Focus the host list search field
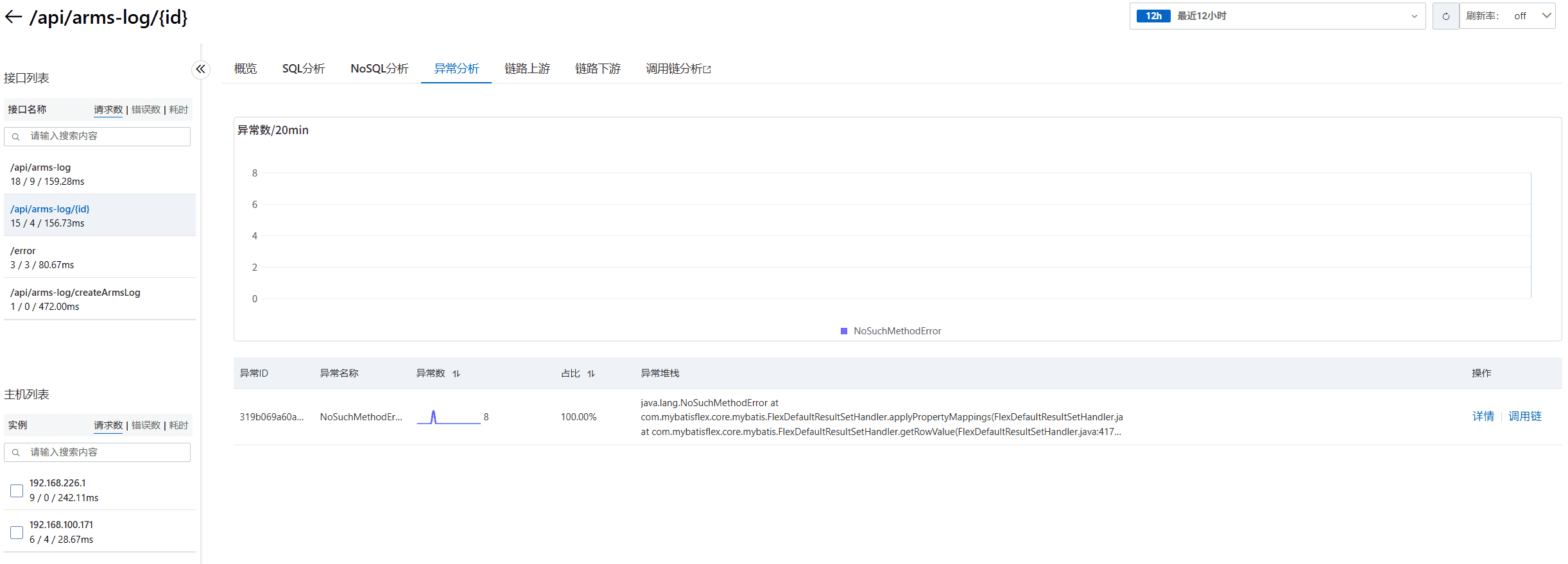Viewport: 1568px width, 564px height. point(98,452)
